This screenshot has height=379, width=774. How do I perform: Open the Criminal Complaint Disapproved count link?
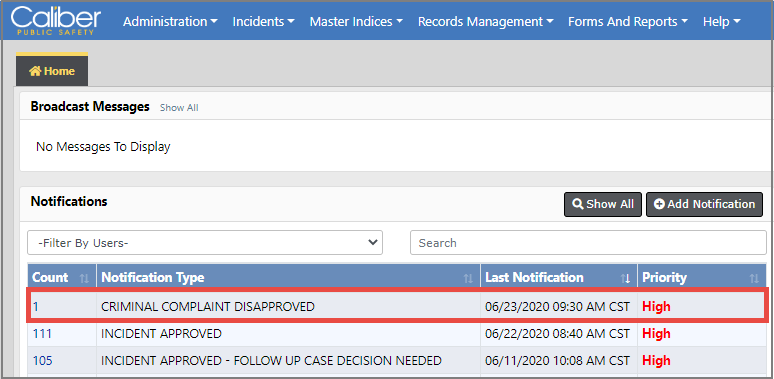(x=35, y=306)
